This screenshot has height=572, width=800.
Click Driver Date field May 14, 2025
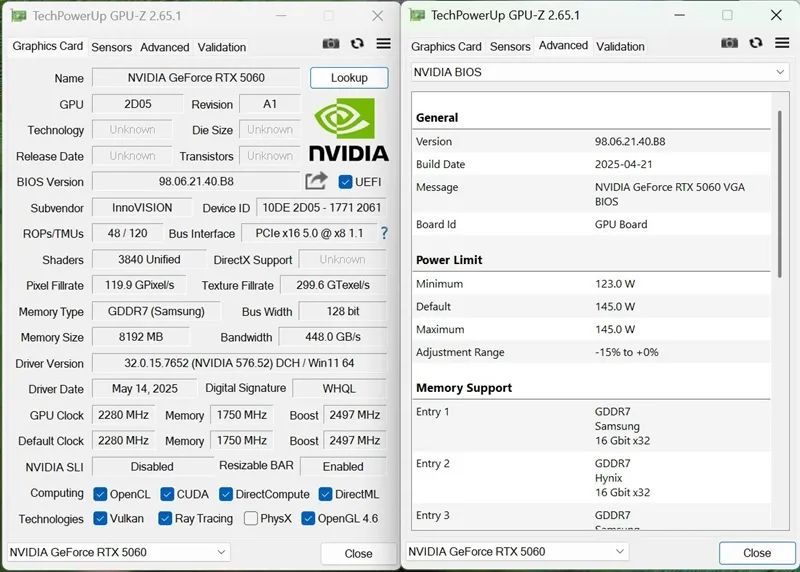tap(144, 388)
